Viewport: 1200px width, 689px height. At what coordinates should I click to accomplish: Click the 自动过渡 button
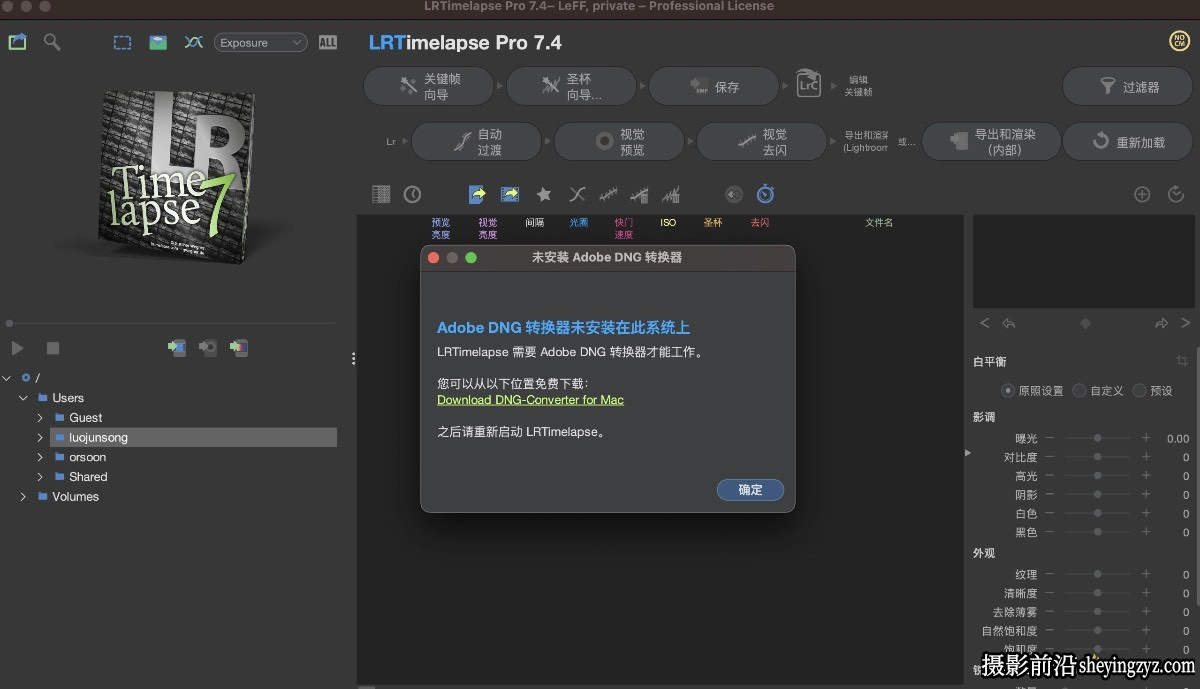[478, 142]
